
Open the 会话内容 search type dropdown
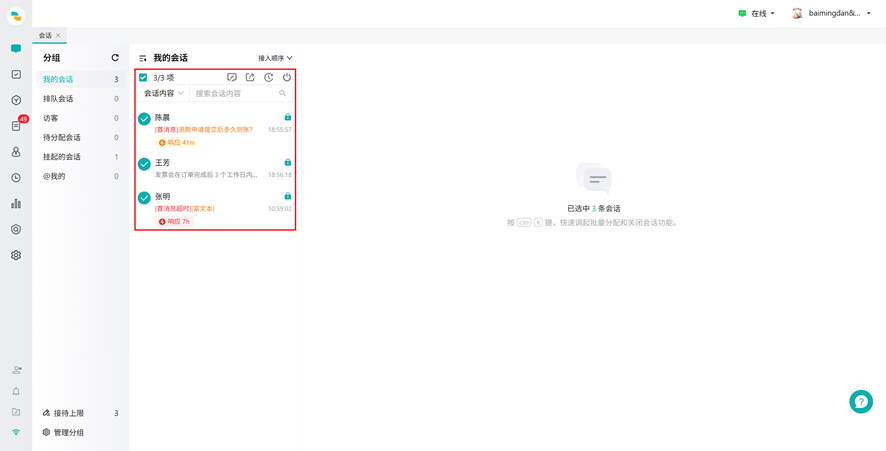tap(164, 93)
